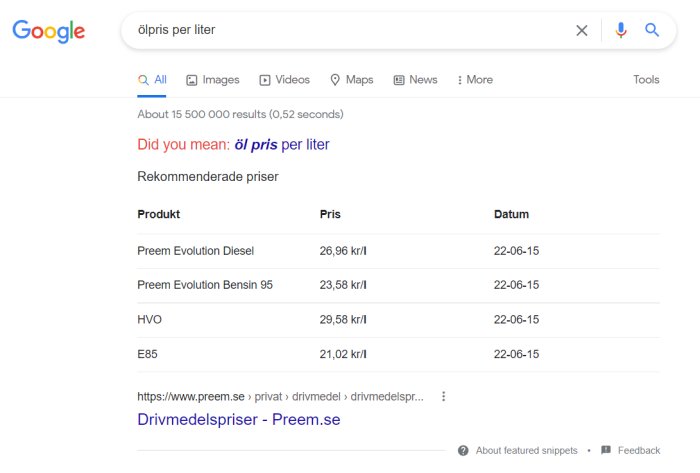The image size is (700, 473).
Task: Click the results count text
Action: (240, 114)
